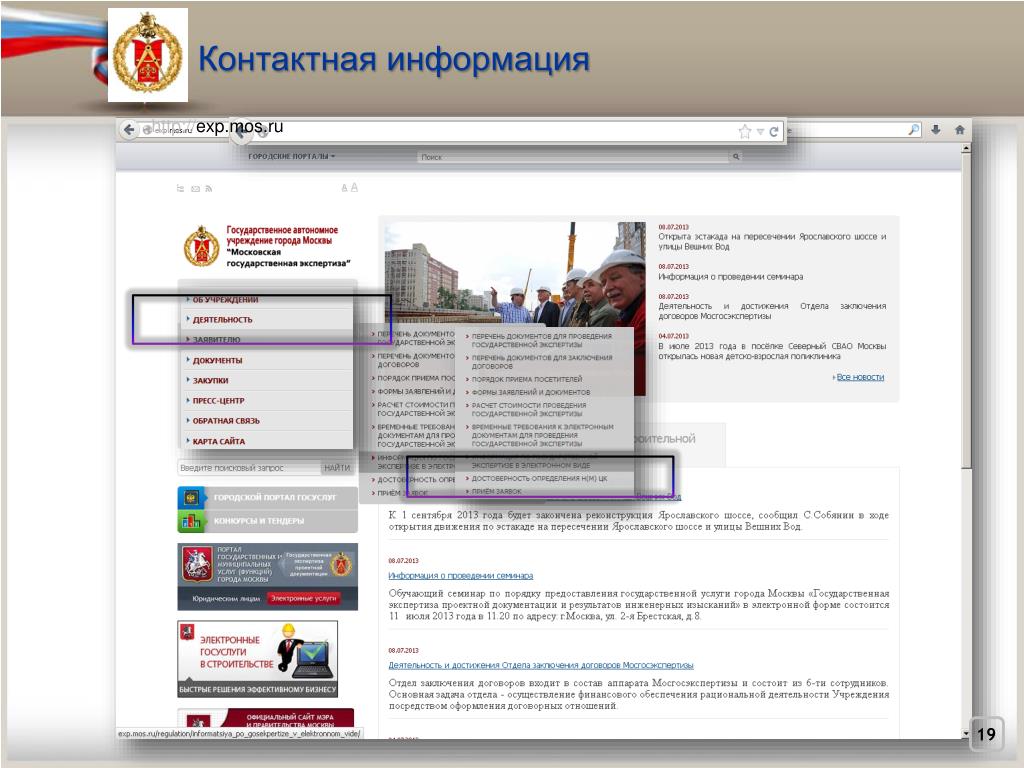Click the bookmark star icon in address bar
Screen dimensions: 1024x768
(744, 132)
